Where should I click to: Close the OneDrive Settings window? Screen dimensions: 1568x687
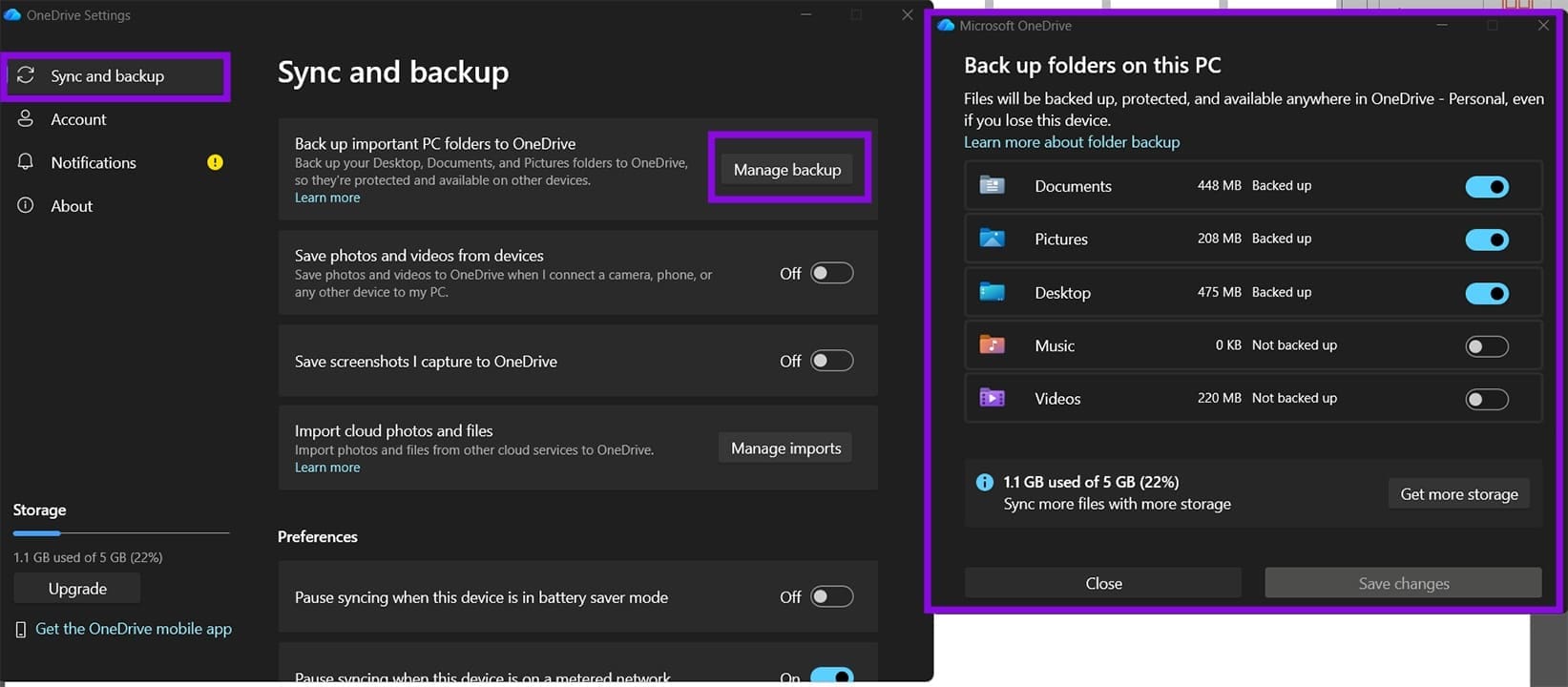pos(908,15)
